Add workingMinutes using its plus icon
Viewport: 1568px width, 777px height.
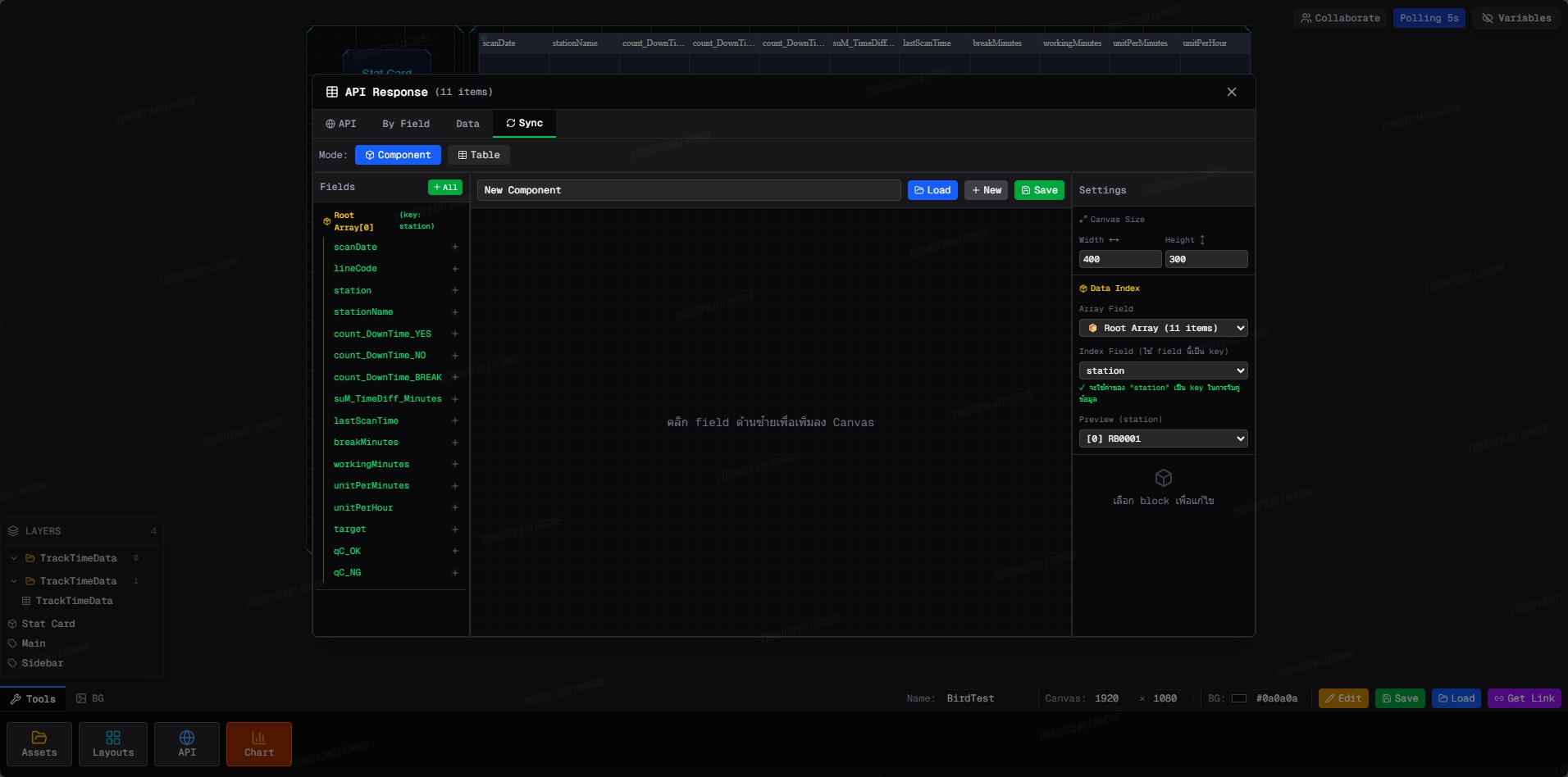coord(455,464)
